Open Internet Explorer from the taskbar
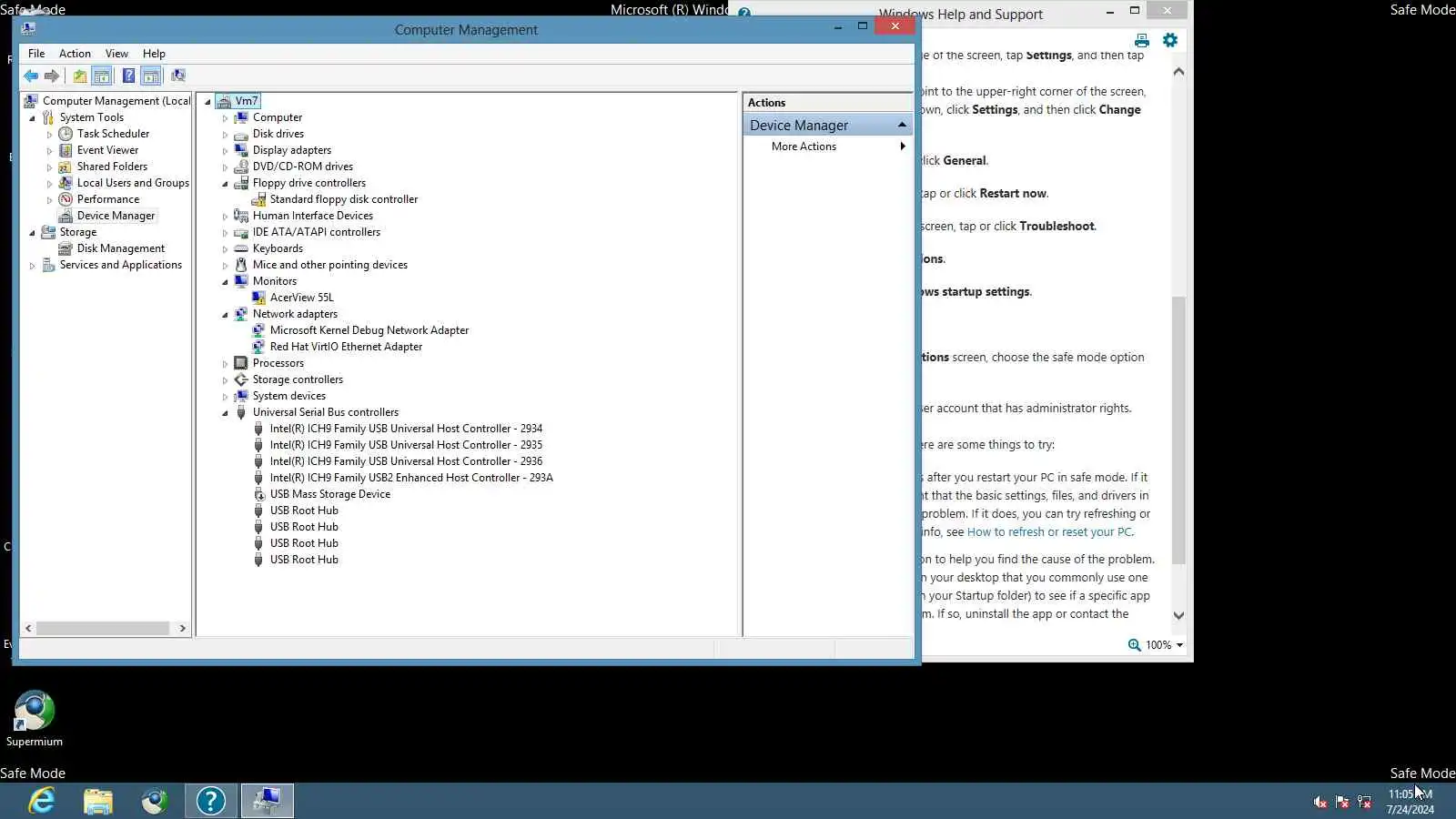 (x=42, y=801)
